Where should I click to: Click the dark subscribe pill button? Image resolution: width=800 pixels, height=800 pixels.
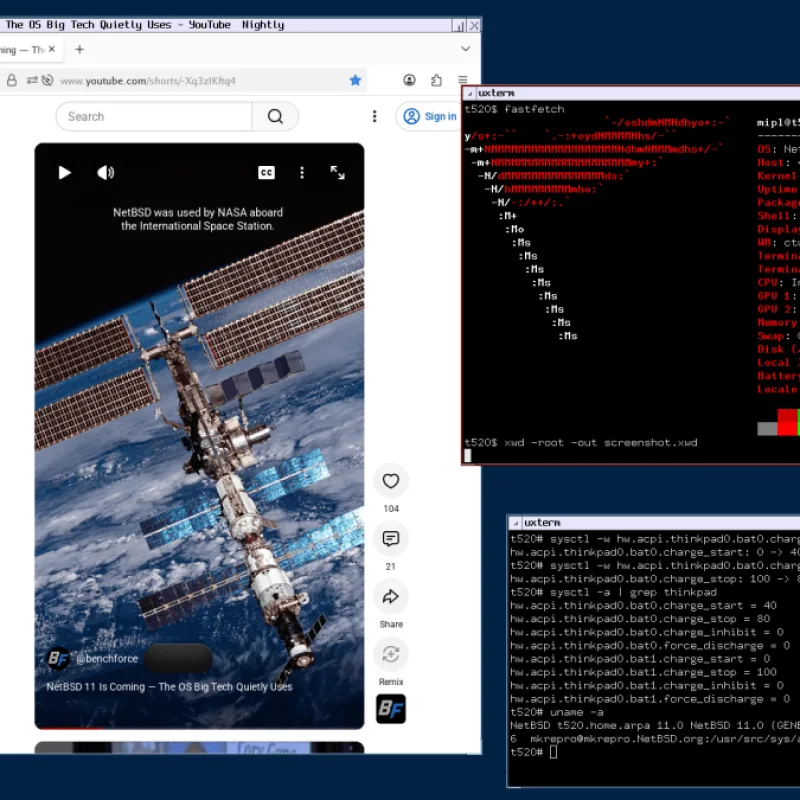pos(178,659)
